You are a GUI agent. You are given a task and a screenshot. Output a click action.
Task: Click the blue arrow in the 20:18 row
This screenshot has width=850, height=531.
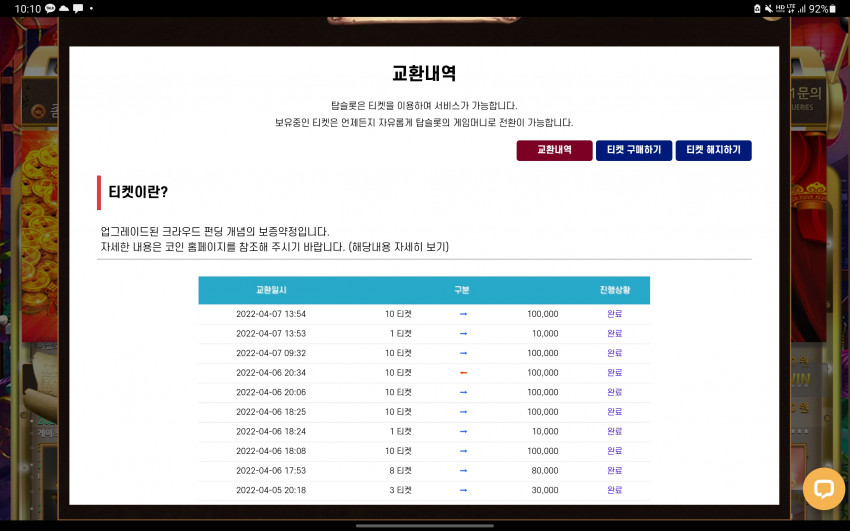click(x=463, y=490)
